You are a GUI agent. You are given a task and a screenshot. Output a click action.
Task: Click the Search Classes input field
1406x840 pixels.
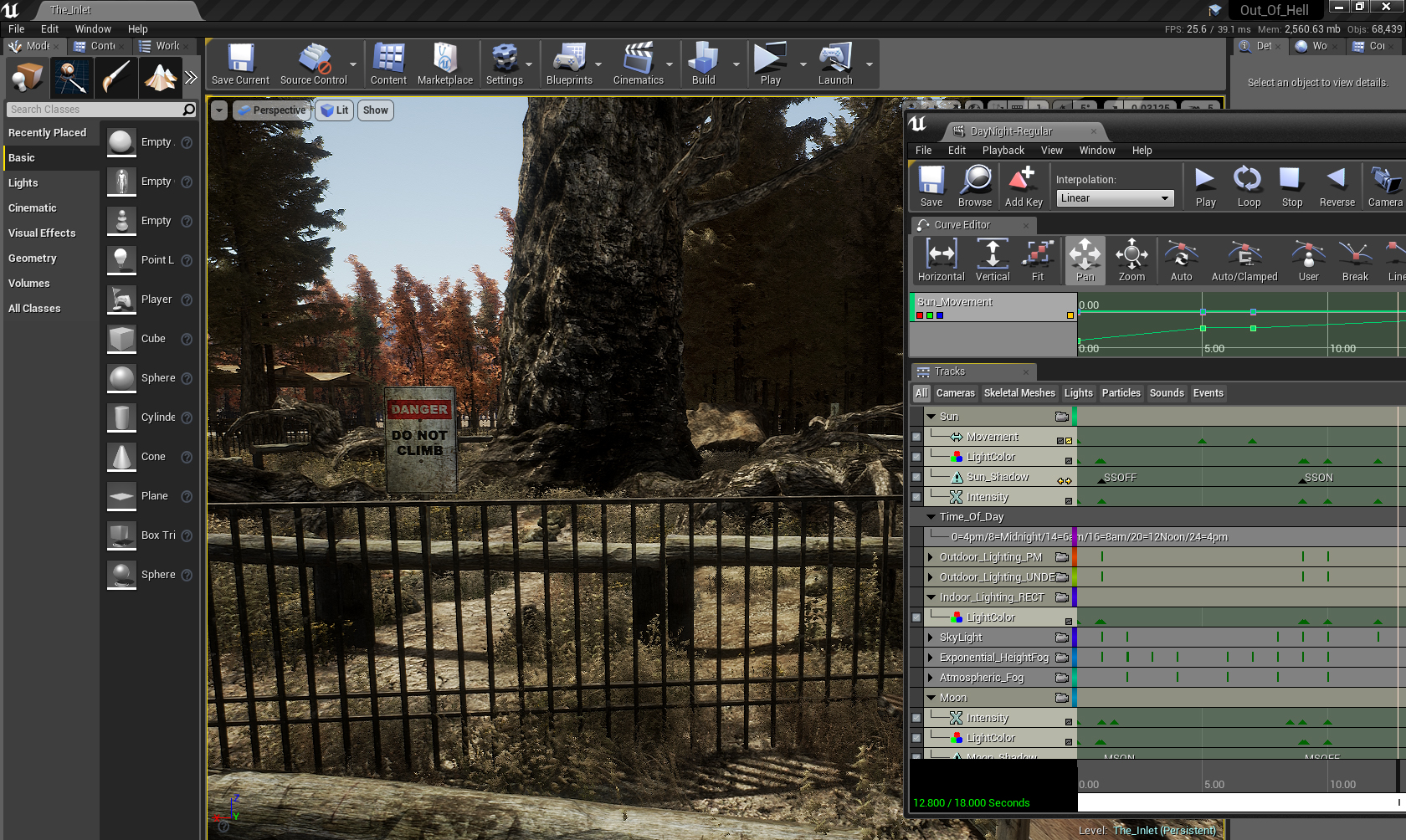[x=94, y=110]
